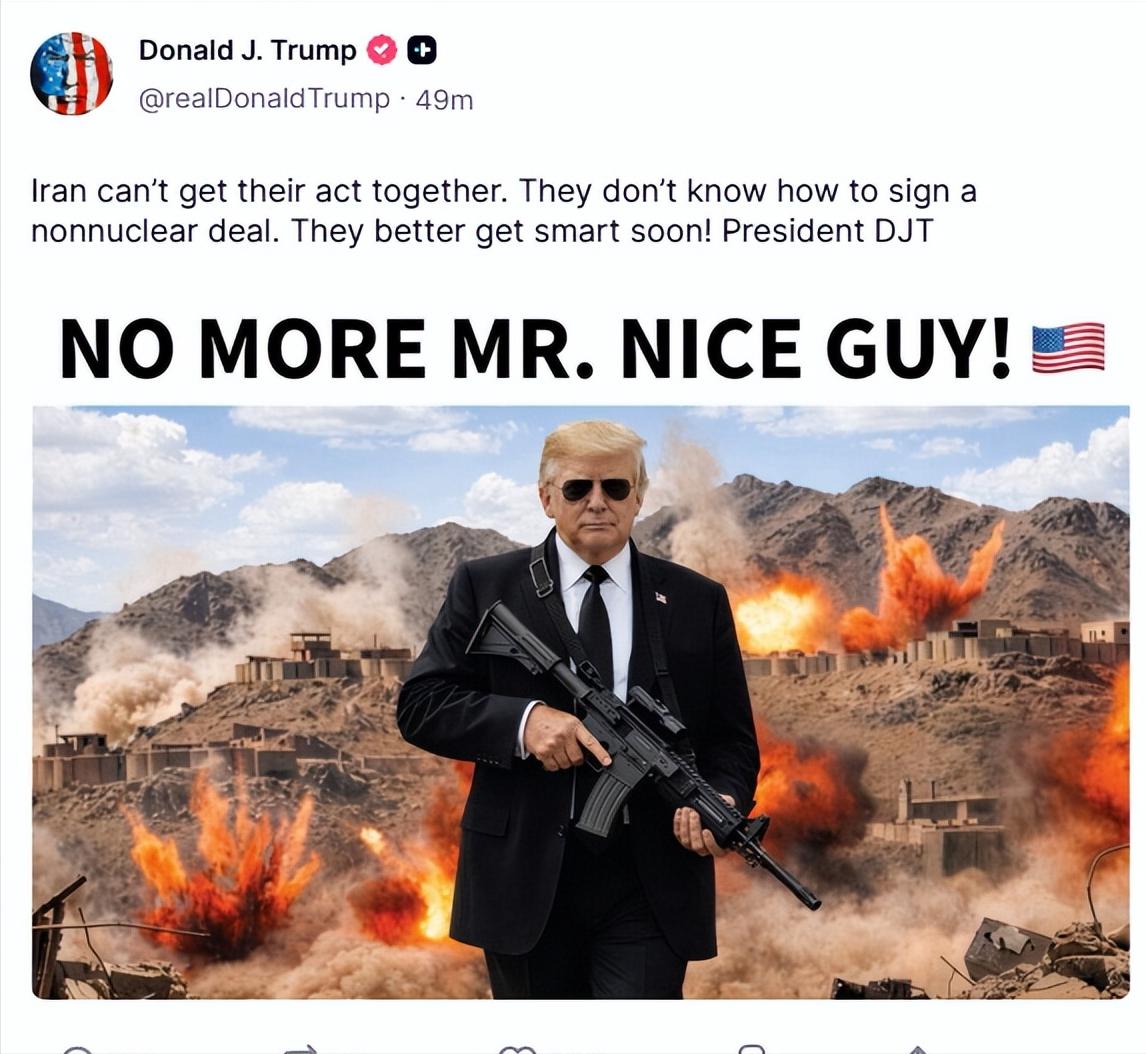Click the red verified checkmark badge
The image size is (1146, 1054).
pos(382,50)
